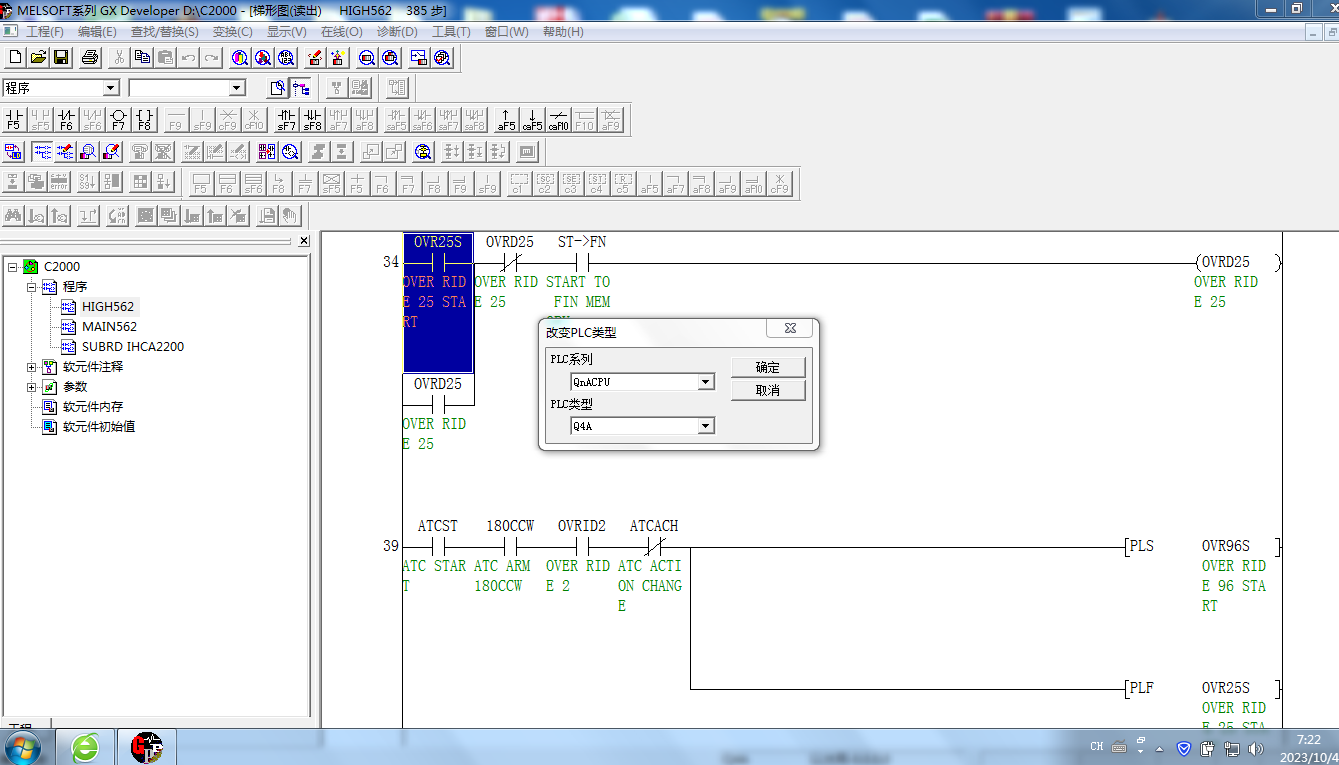Image resolution: width=1339 pixels, height=765 pixels.
Task: Insert a rising pulse contact (sF7)
Action: coord(286,120)
